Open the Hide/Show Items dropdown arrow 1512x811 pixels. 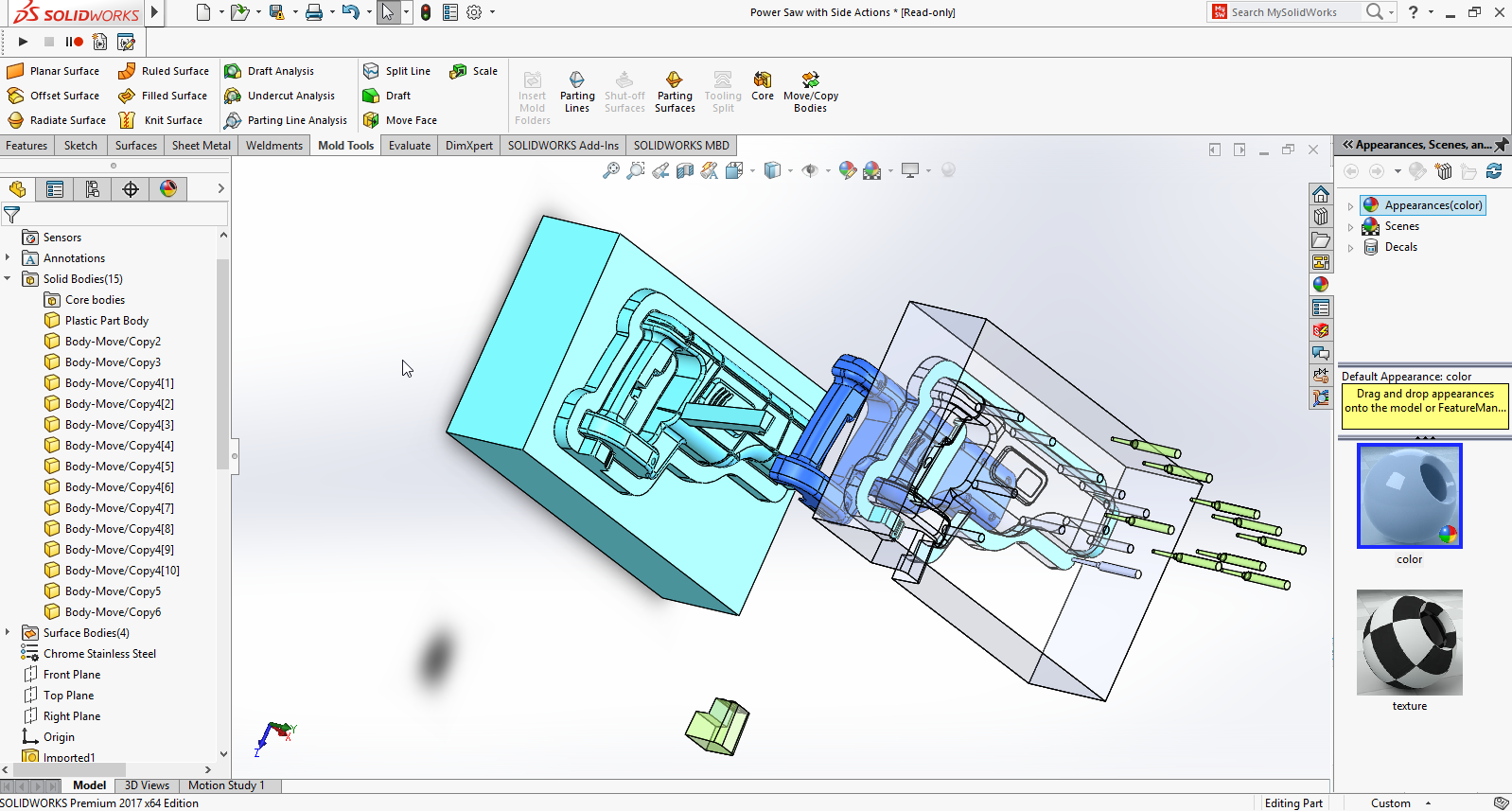(x=827, y=170)
